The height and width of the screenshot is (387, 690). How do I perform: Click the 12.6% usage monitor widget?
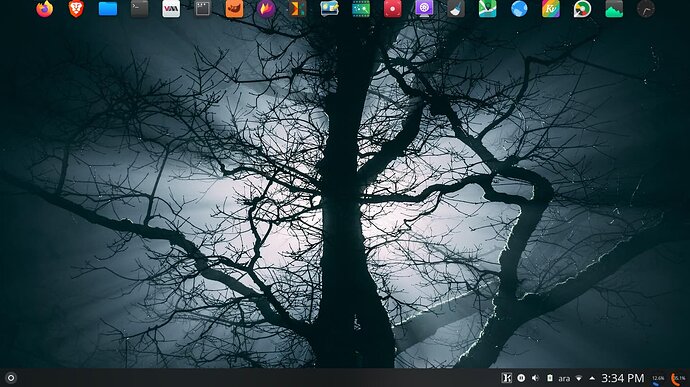[658, 378]
